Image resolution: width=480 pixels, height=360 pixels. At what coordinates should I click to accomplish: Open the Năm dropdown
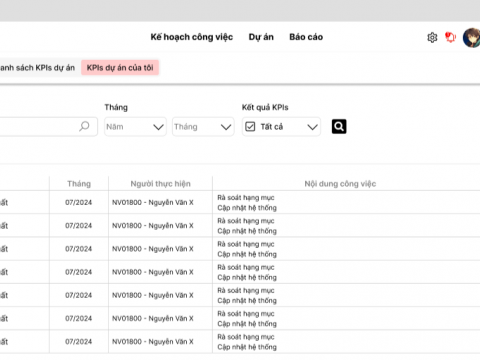pyautogui.click(x=135, y=126)
